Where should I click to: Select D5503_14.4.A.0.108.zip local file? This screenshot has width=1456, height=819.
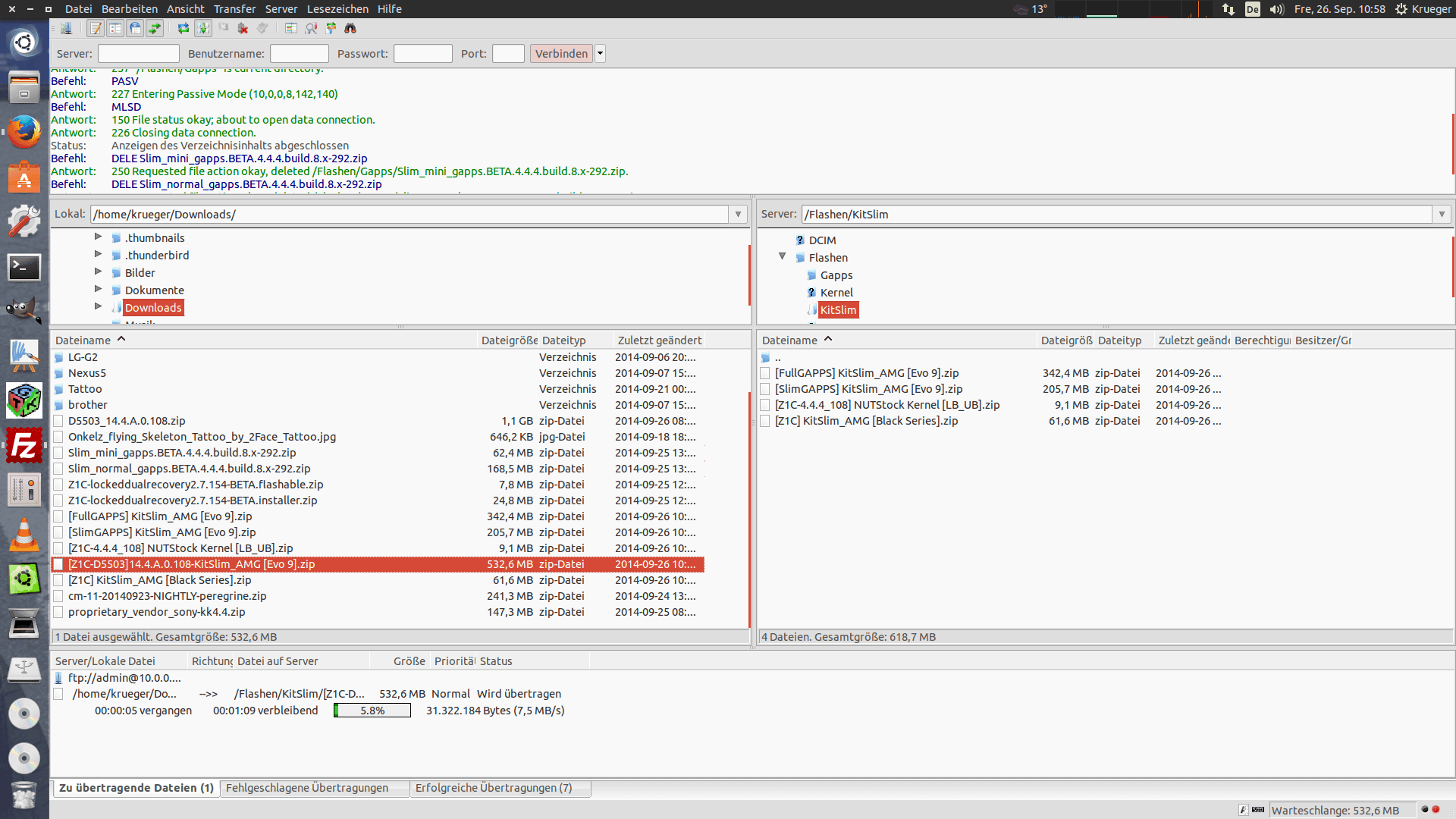click(378, 421)
